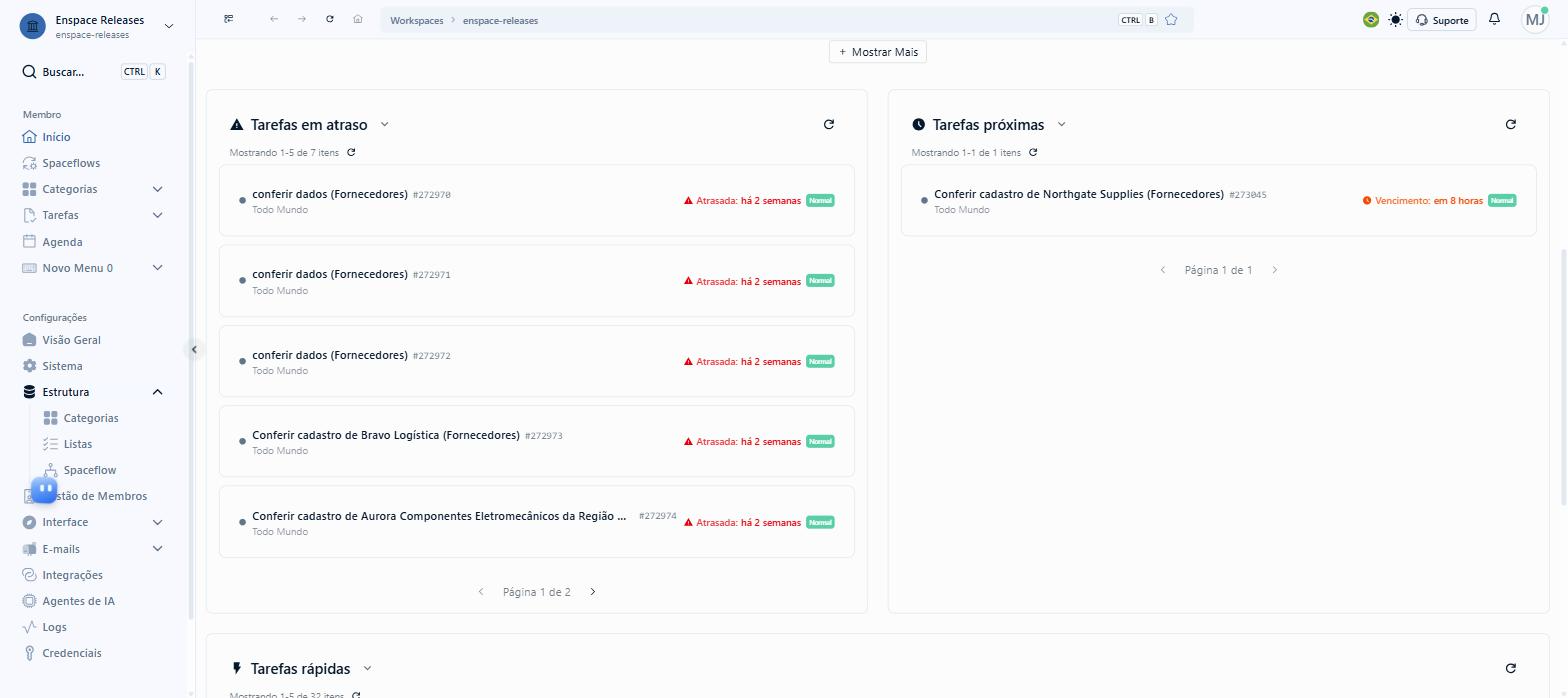Open notifications bell icon
1568x698 pixels.
pos(1494,19)
